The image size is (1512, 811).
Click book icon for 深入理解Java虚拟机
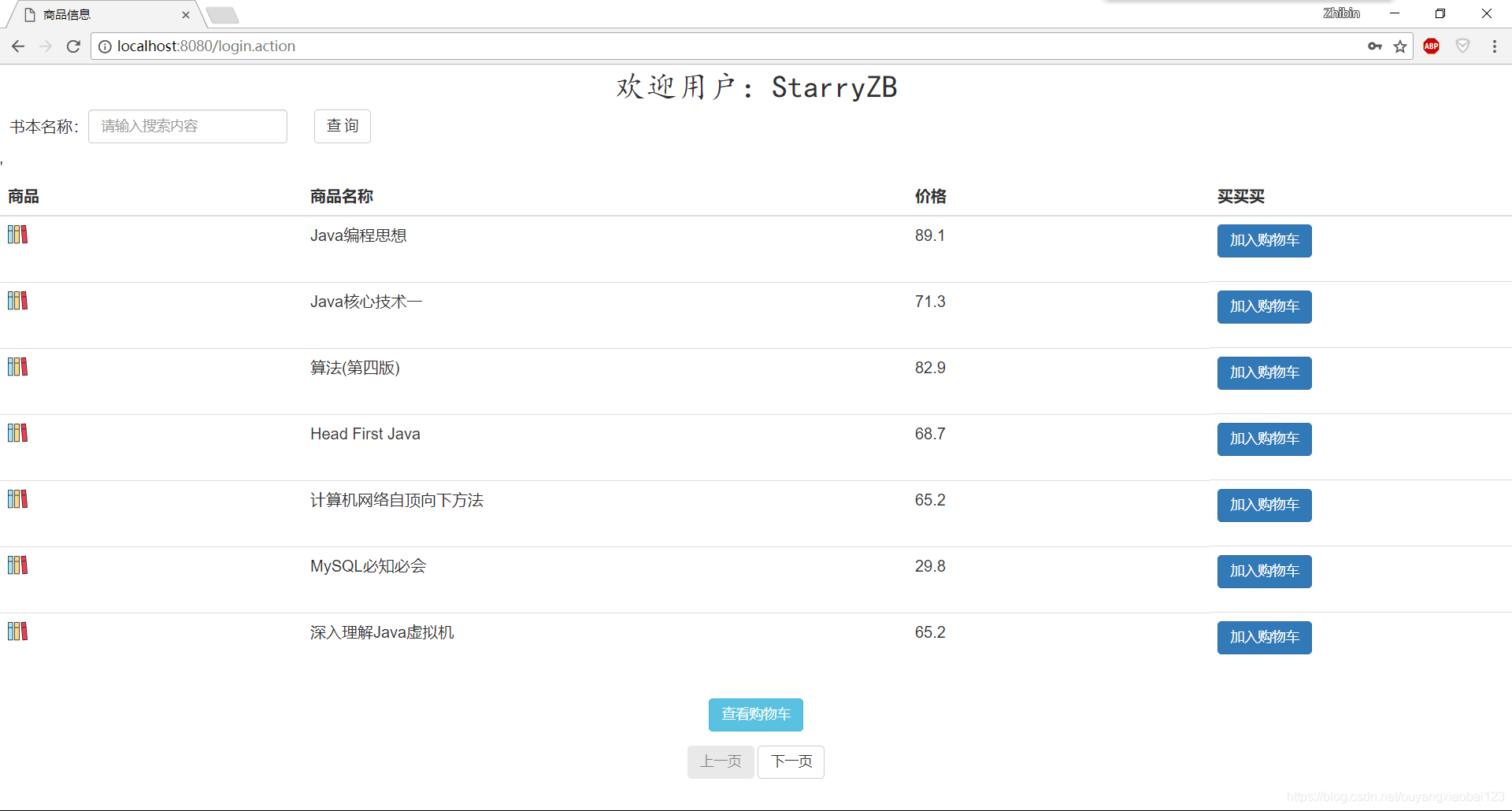(x=17, y=631)
